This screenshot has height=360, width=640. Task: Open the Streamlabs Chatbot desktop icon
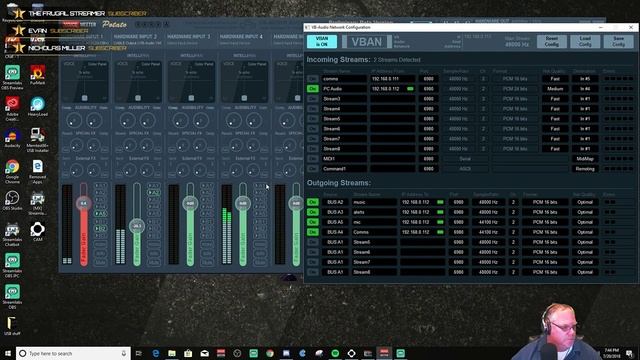coord(12,235)
